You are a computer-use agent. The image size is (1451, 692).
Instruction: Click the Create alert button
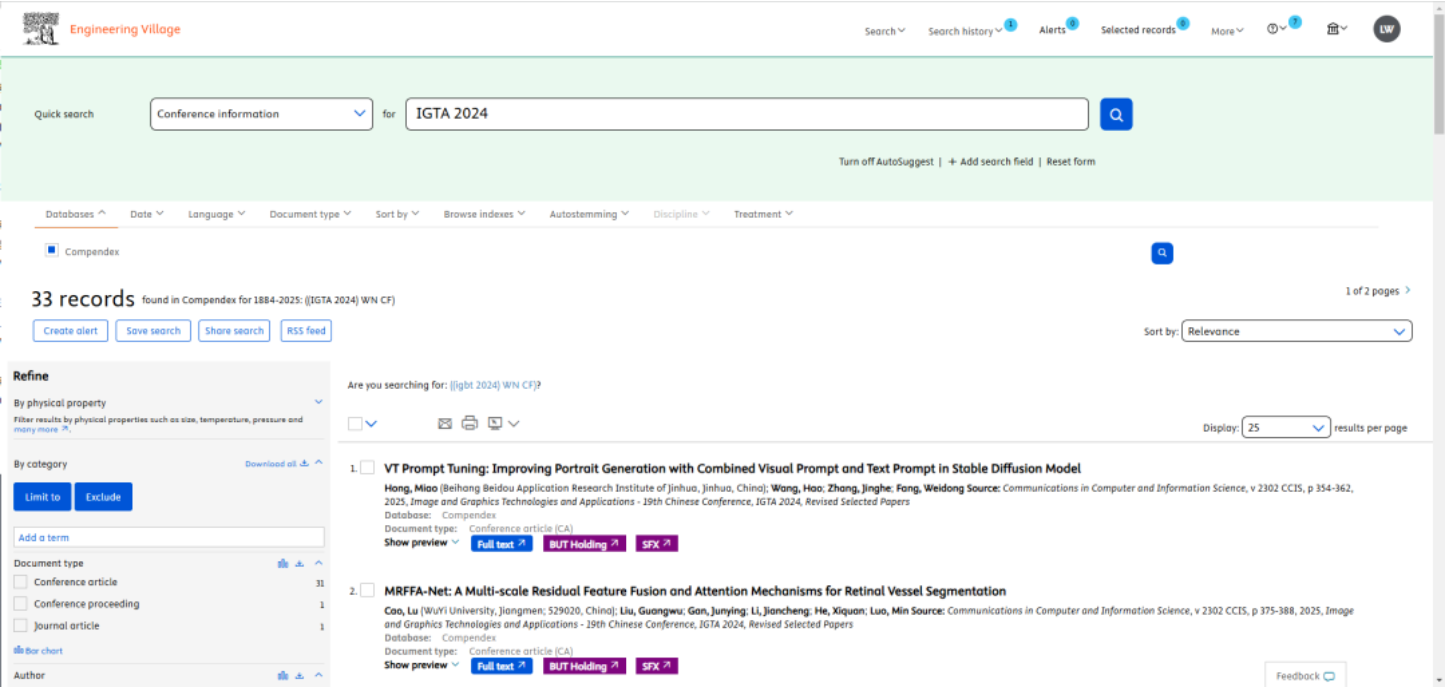(71, 331)
